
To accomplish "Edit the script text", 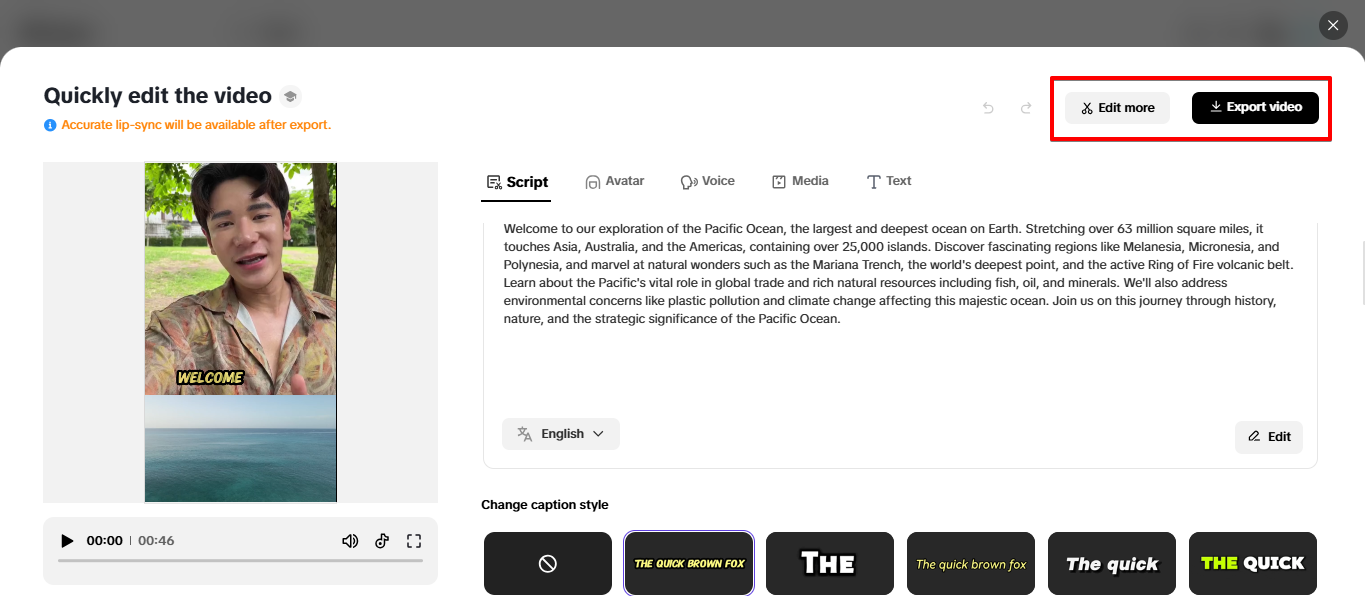I will [x=1269, y=437].
